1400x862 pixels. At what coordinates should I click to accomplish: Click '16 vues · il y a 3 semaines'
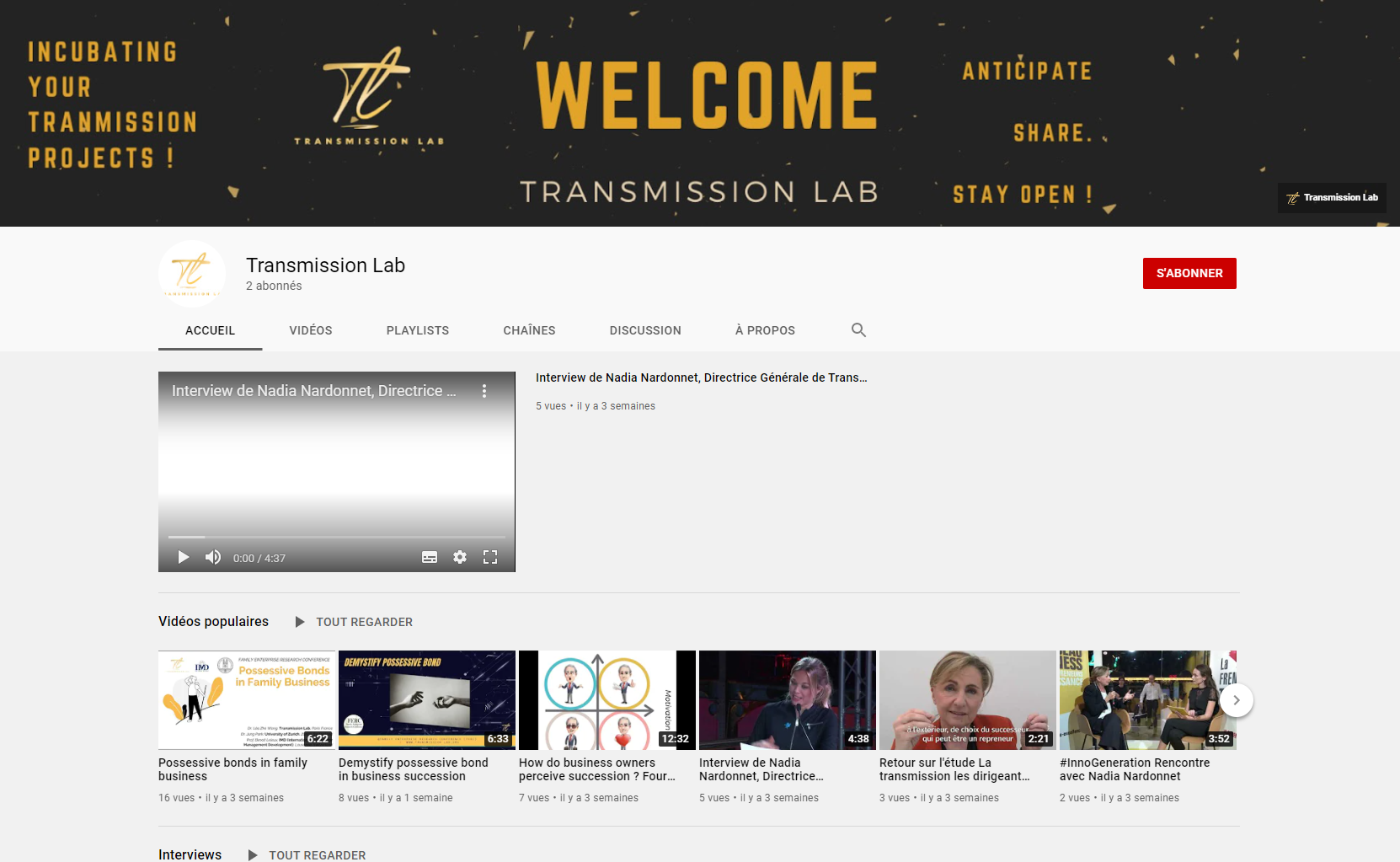221,798
